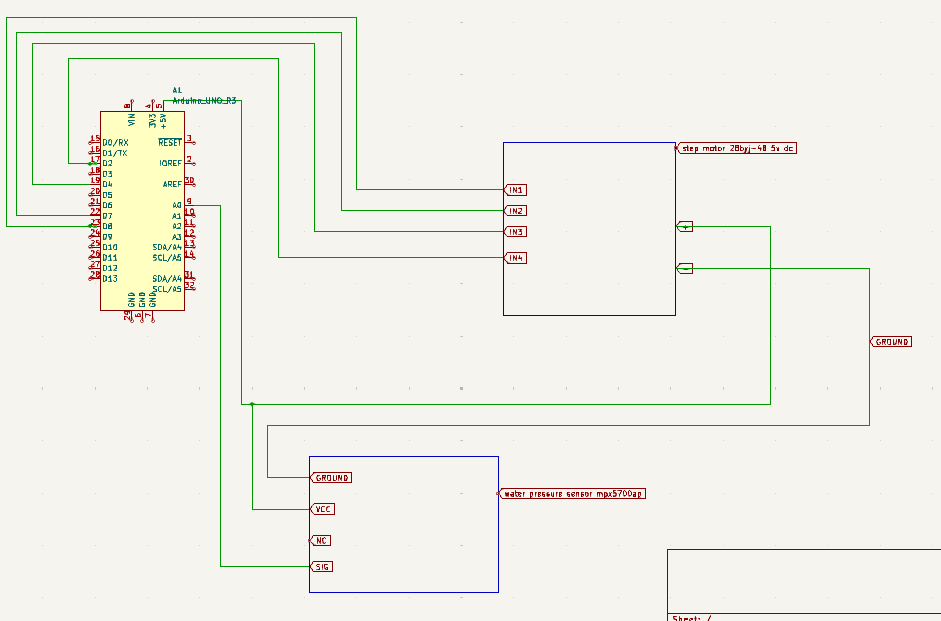
Task: Select the A0 analog pin of the Arduino
Action: click(x=178, y=204)
